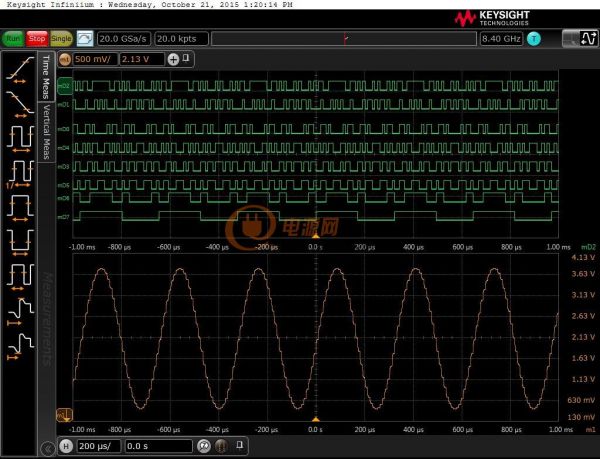Switch to the Vertical Meas tab
Image resolution: width=600 pixels, height=459 pixels.
(46, 132)
